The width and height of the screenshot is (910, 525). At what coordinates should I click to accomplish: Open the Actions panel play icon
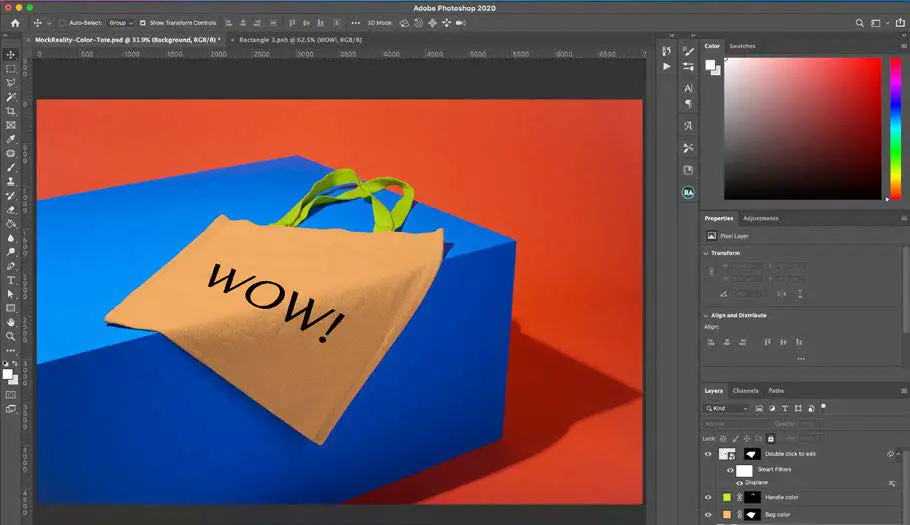coord(666,67)
